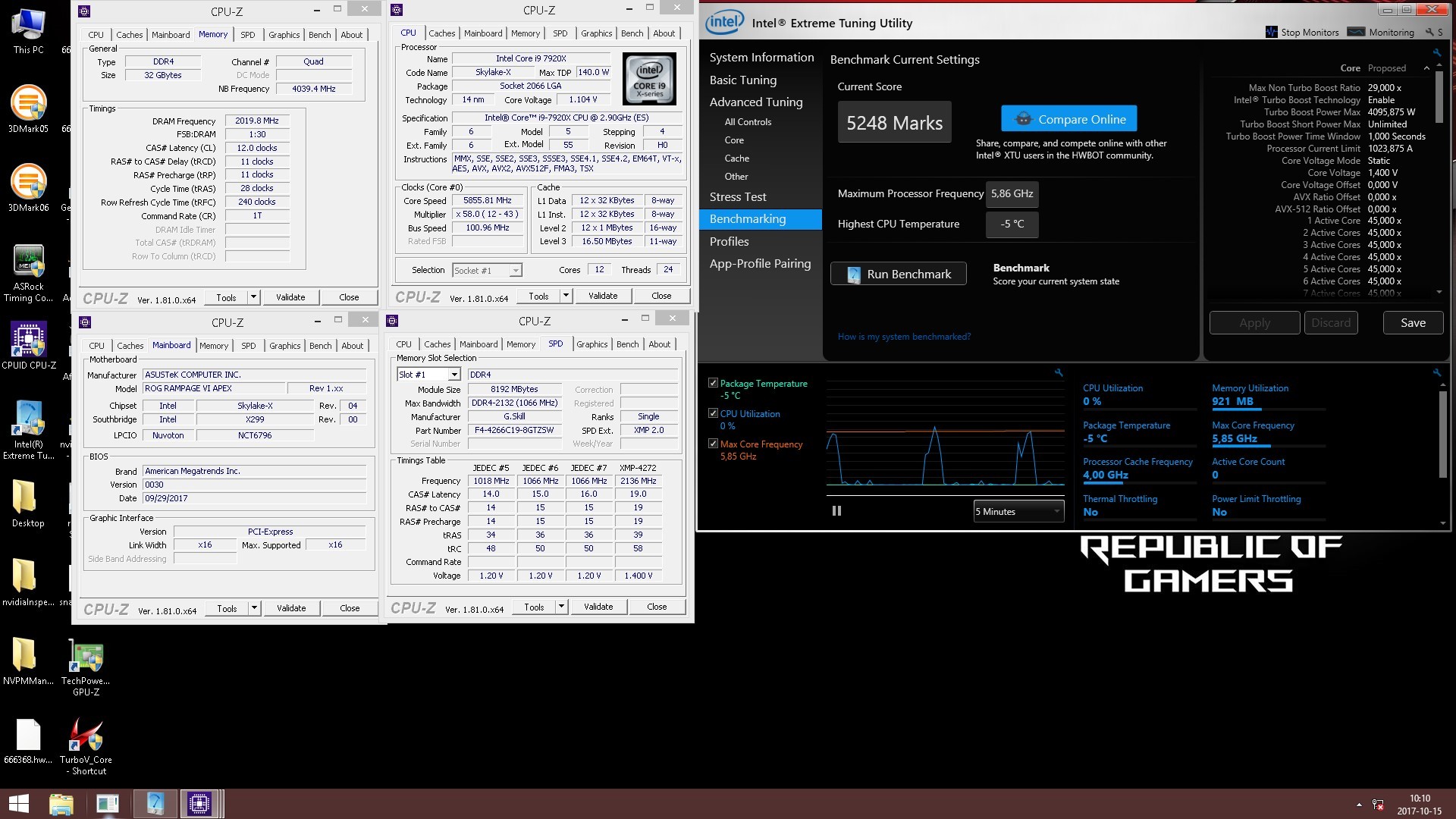Viewport: 1456px width, 819px height.
Task: Click Close in the SPD CPU-Z window
Action: click(657, 607)
